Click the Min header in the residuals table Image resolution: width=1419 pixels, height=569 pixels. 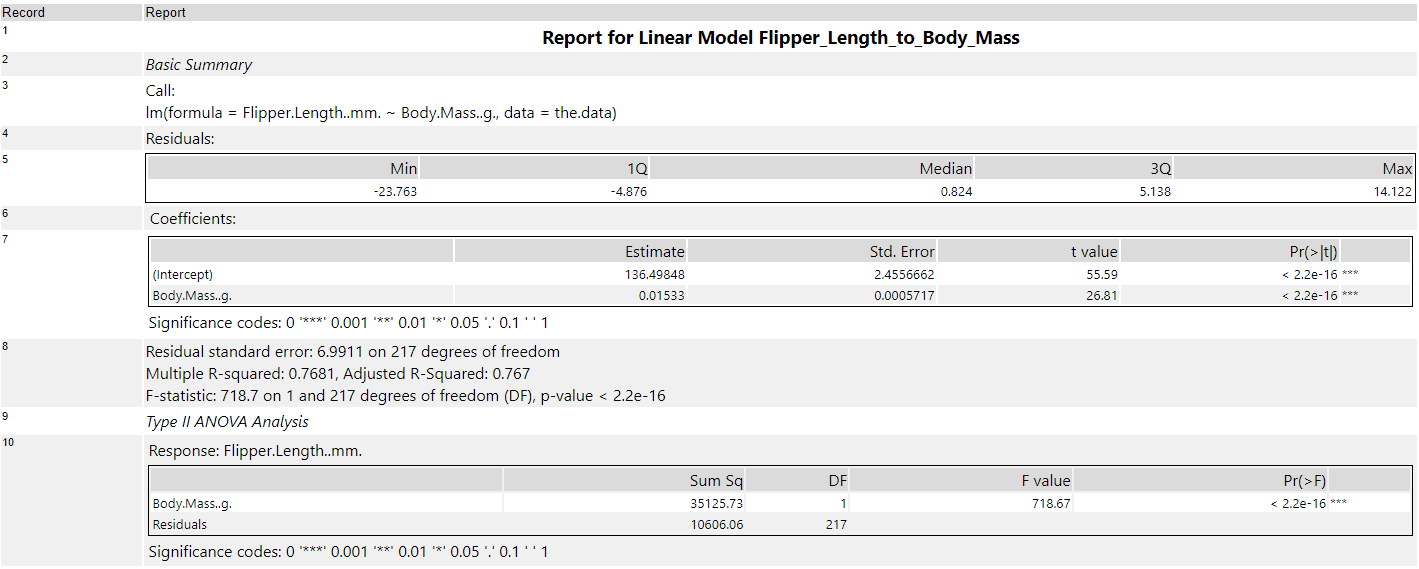(403, 169)
